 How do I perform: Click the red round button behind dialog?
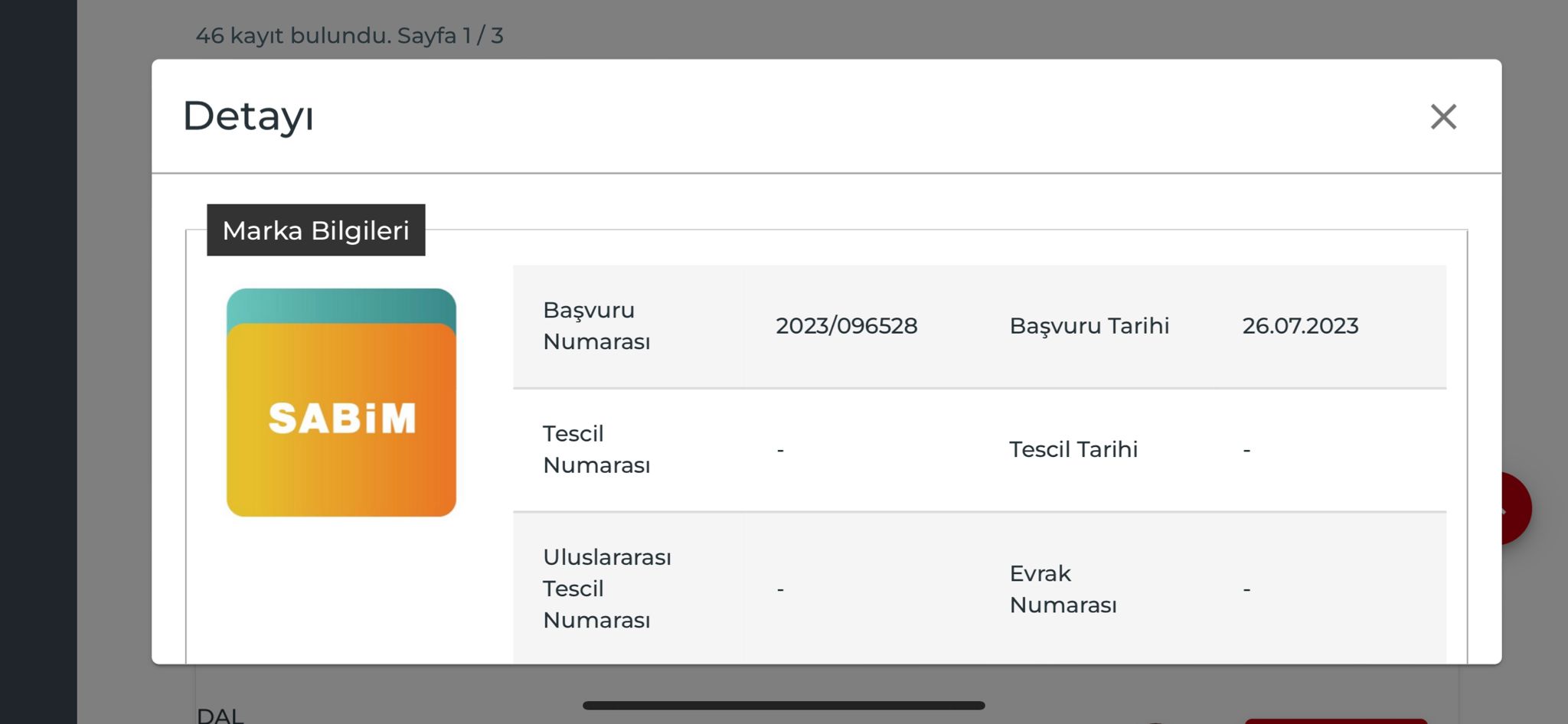1517,509
